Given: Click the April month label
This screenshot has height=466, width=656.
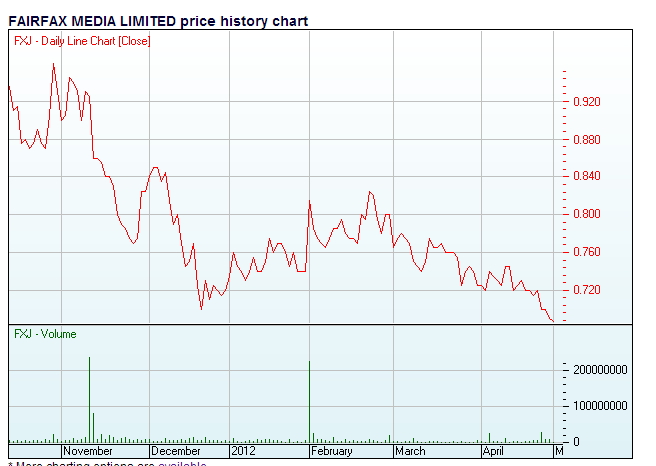Looking at the screenshot, I should point(493,451).
